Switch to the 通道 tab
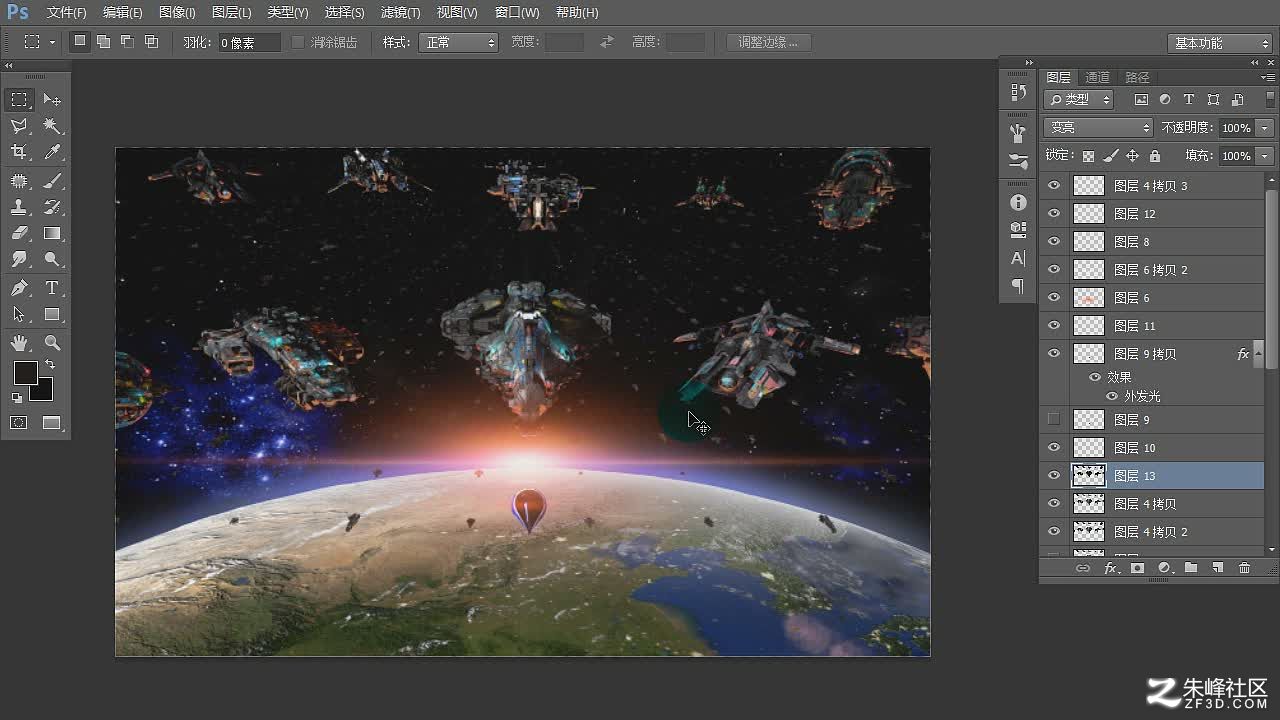Screen dimensions: 1280x720 coord(1097,77)
